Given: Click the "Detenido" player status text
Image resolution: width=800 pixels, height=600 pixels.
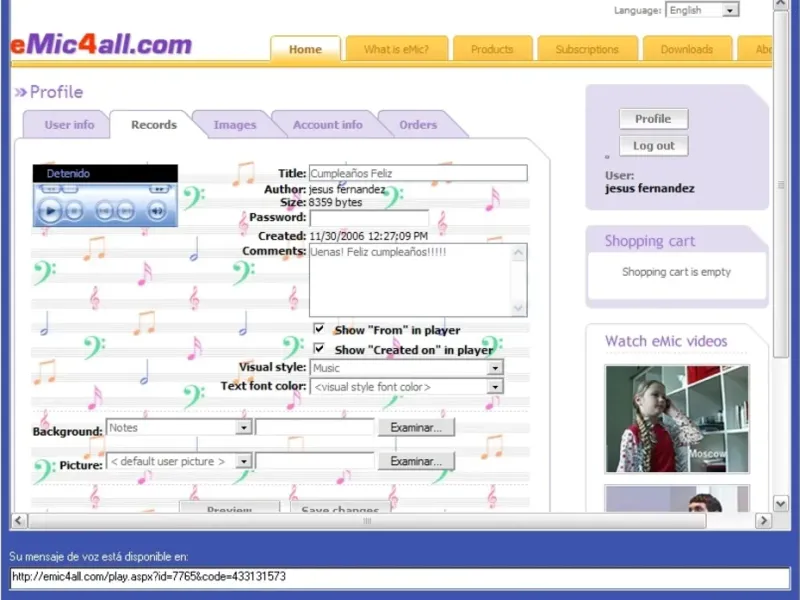Looking at the screenshot, I should click(68, 173).
